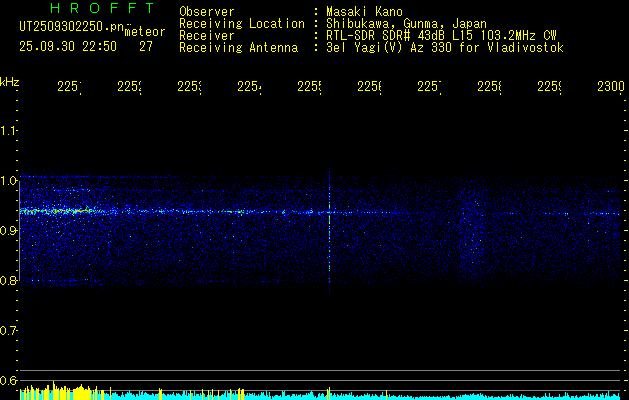The image size is (629, 400).
Task: Click the vertical noise spike crossing the trace
Action: click(x=329, y=229)
